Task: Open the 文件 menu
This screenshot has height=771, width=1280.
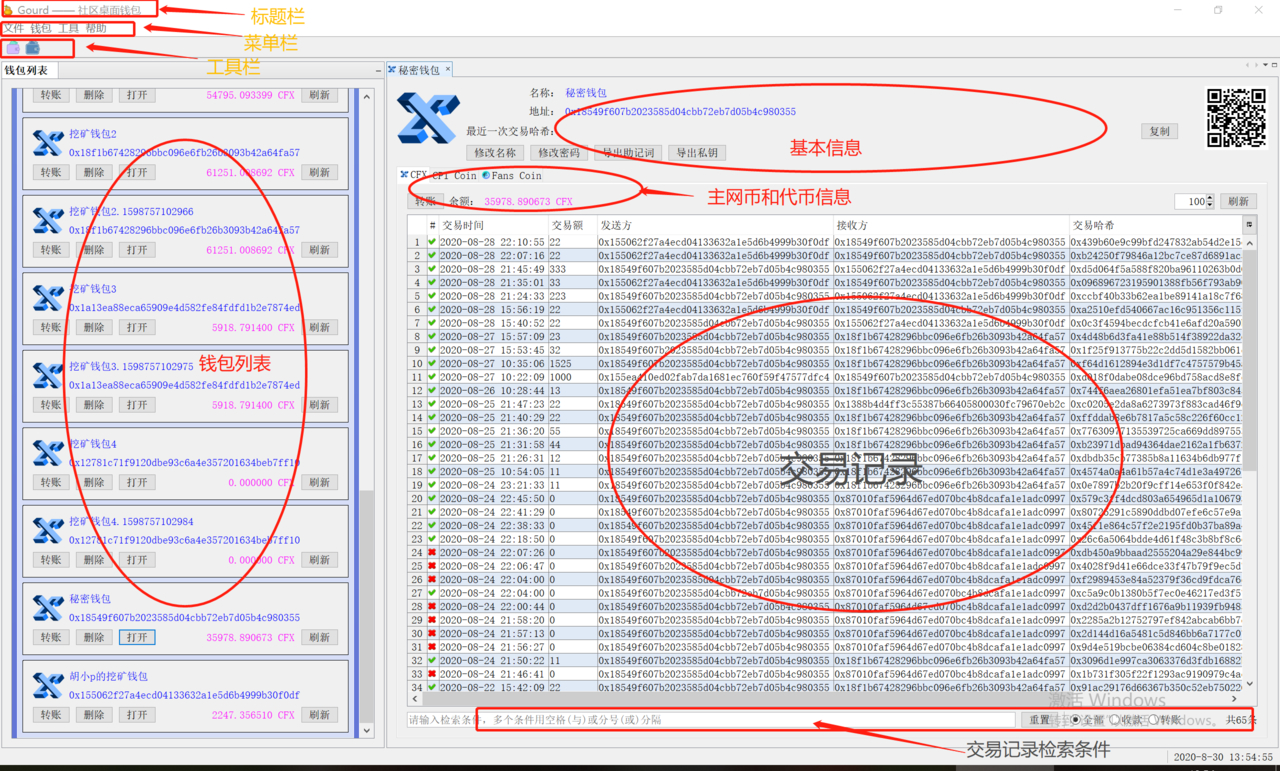Action: (13, 29)
